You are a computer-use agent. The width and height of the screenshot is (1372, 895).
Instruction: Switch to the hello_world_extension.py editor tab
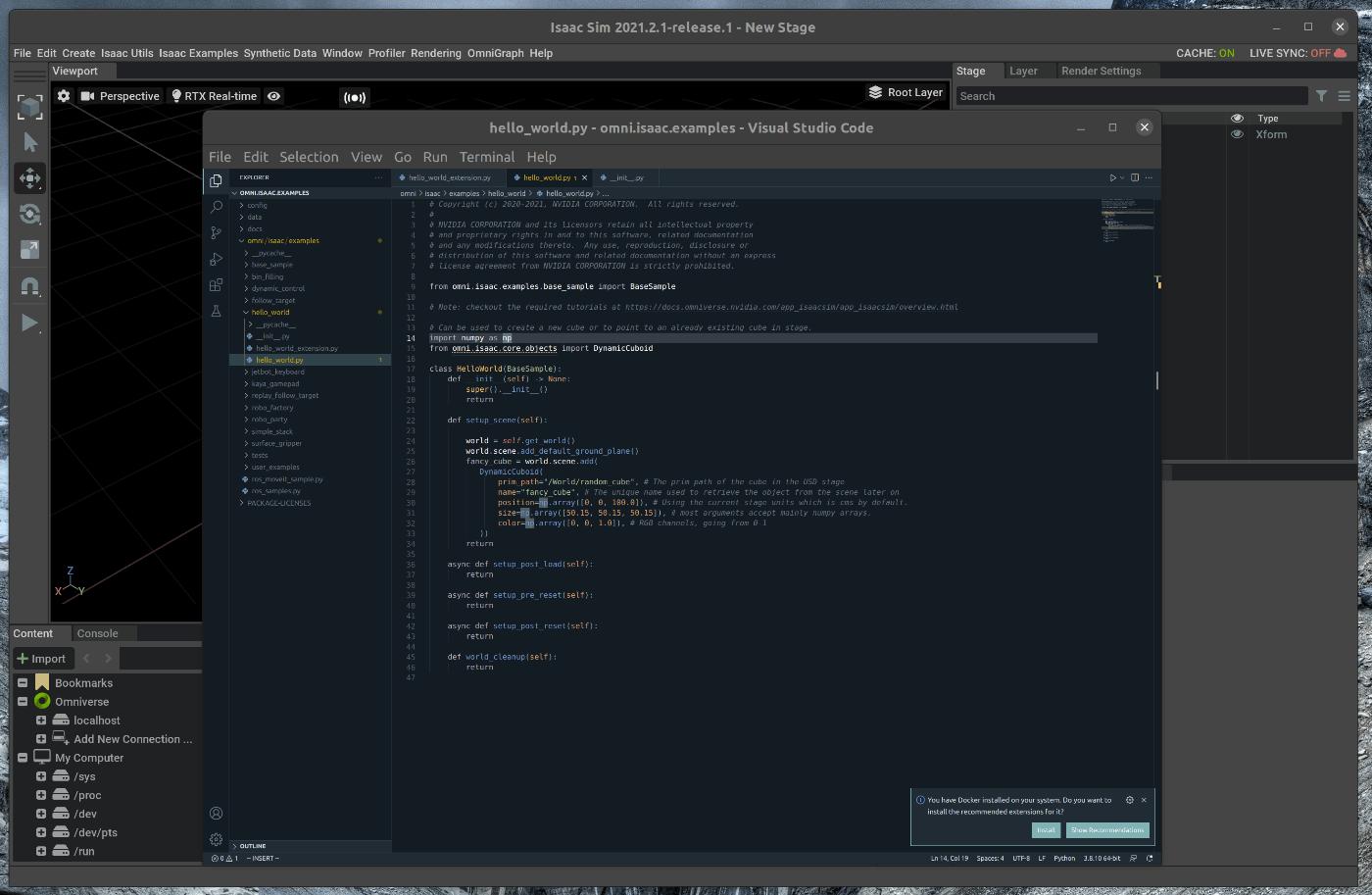[x=449, y=177]
